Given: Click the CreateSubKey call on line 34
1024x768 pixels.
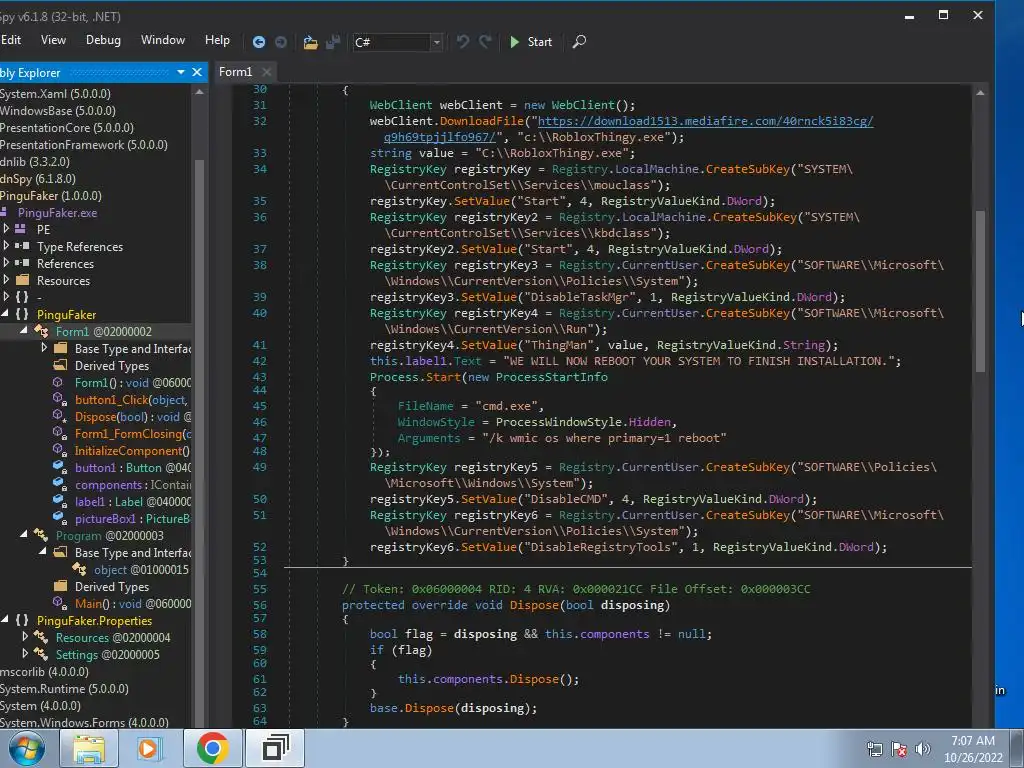Looking at the screenshot, I should pyautogui.click(x=747, y=169).
